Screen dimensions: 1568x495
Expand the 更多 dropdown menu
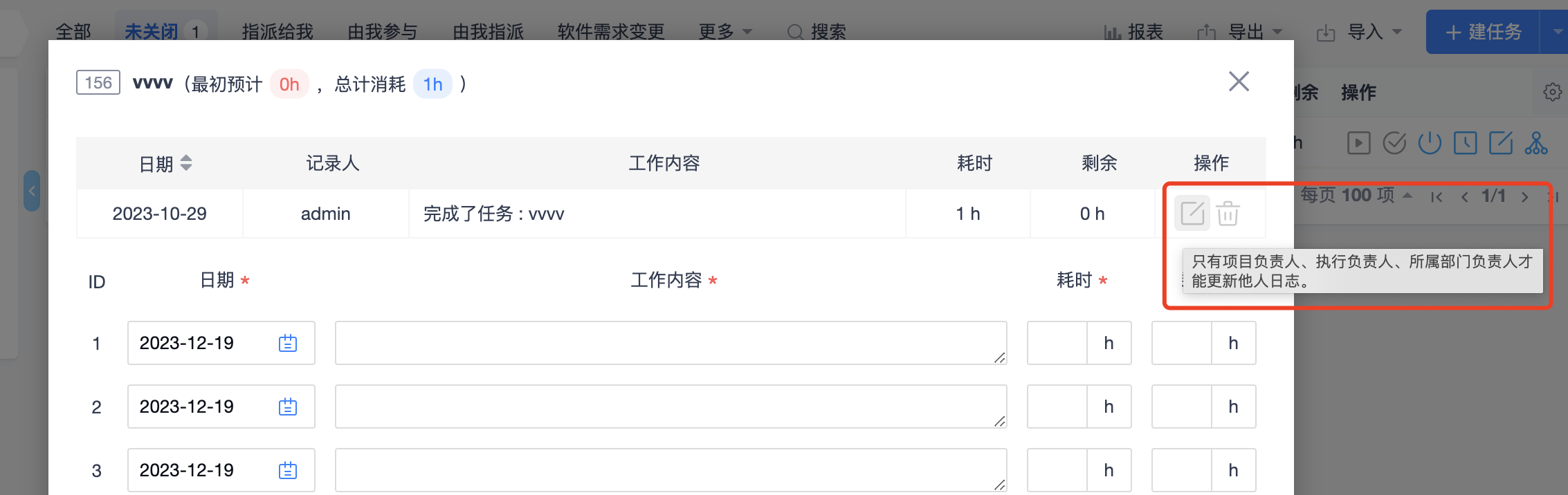725,32
